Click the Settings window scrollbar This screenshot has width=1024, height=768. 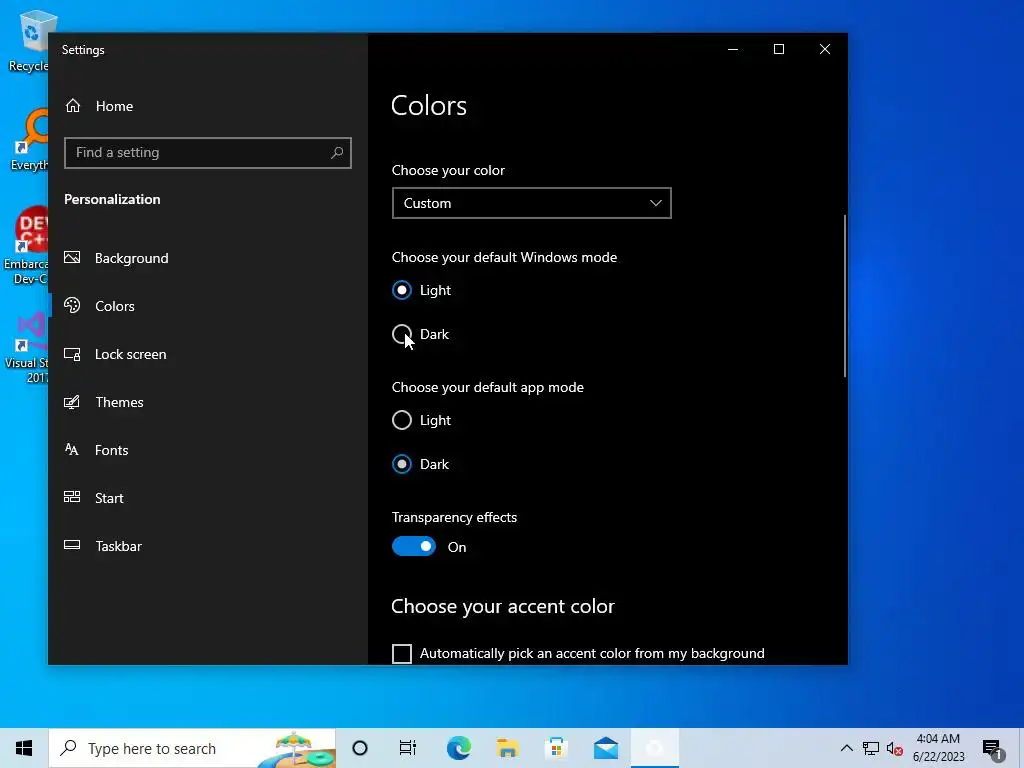(x=844, y=296)
